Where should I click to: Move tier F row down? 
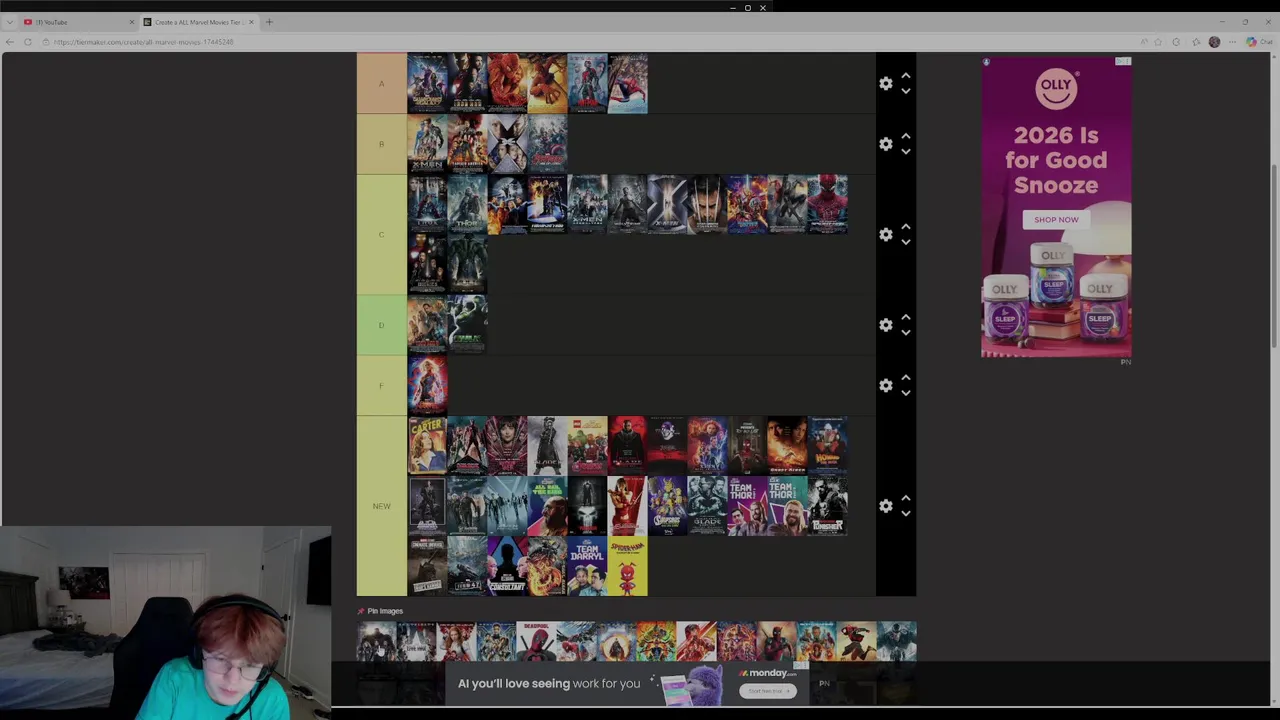pos(906,393)
